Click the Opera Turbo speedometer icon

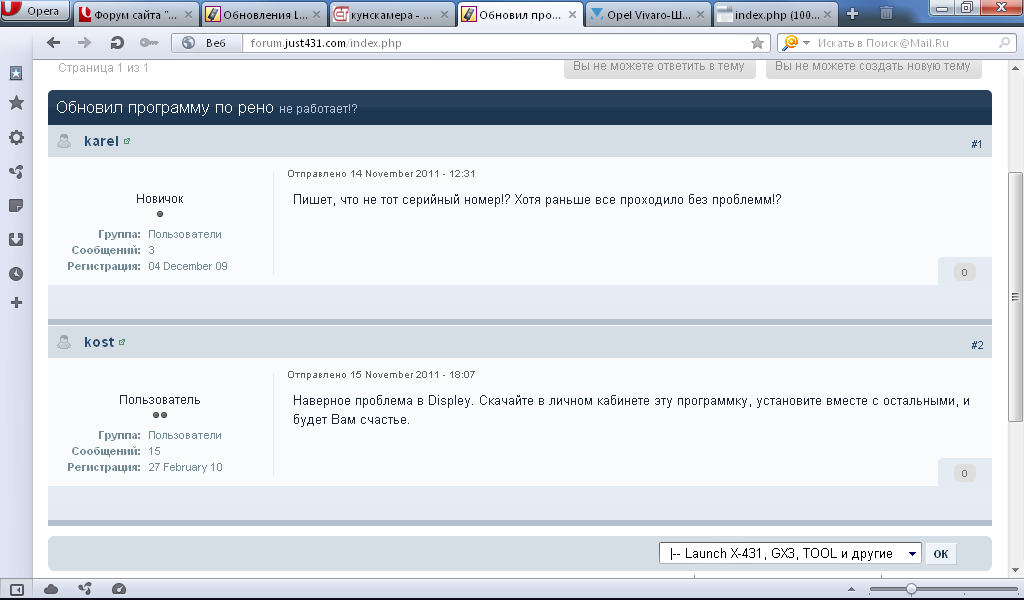[119, 590]
